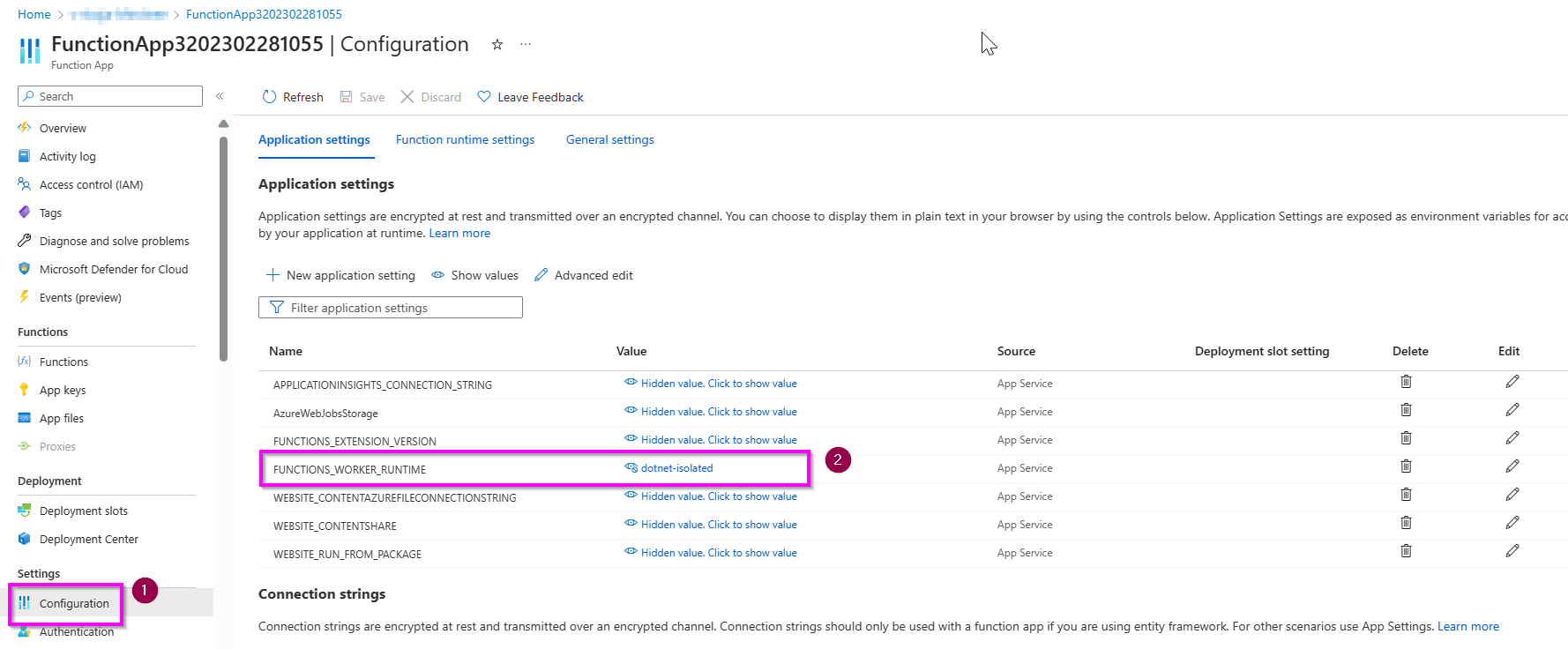Open App keys
The width and height of the screenshot is (1568, 649).
63,390
